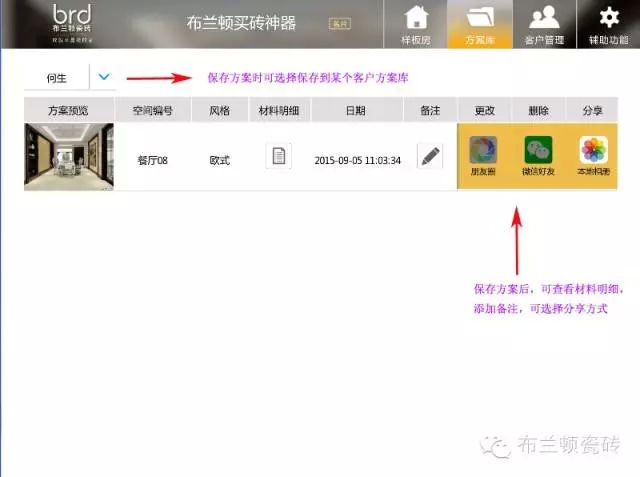Click the 方案预览 column header
Image resolution: width=640 pixels, height=477 pixels.
pyautogui.click(x=68, y=110)
